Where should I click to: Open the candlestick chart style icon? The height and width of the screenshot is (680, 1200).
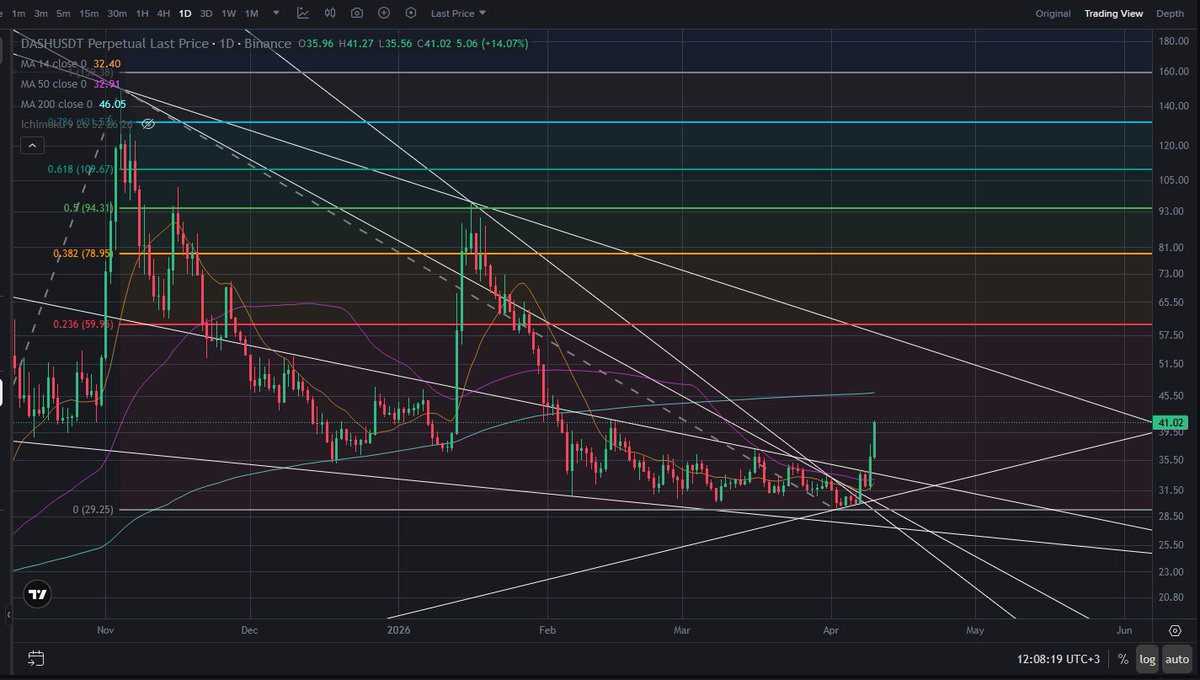pyautogui.click(x=330, y=14)
